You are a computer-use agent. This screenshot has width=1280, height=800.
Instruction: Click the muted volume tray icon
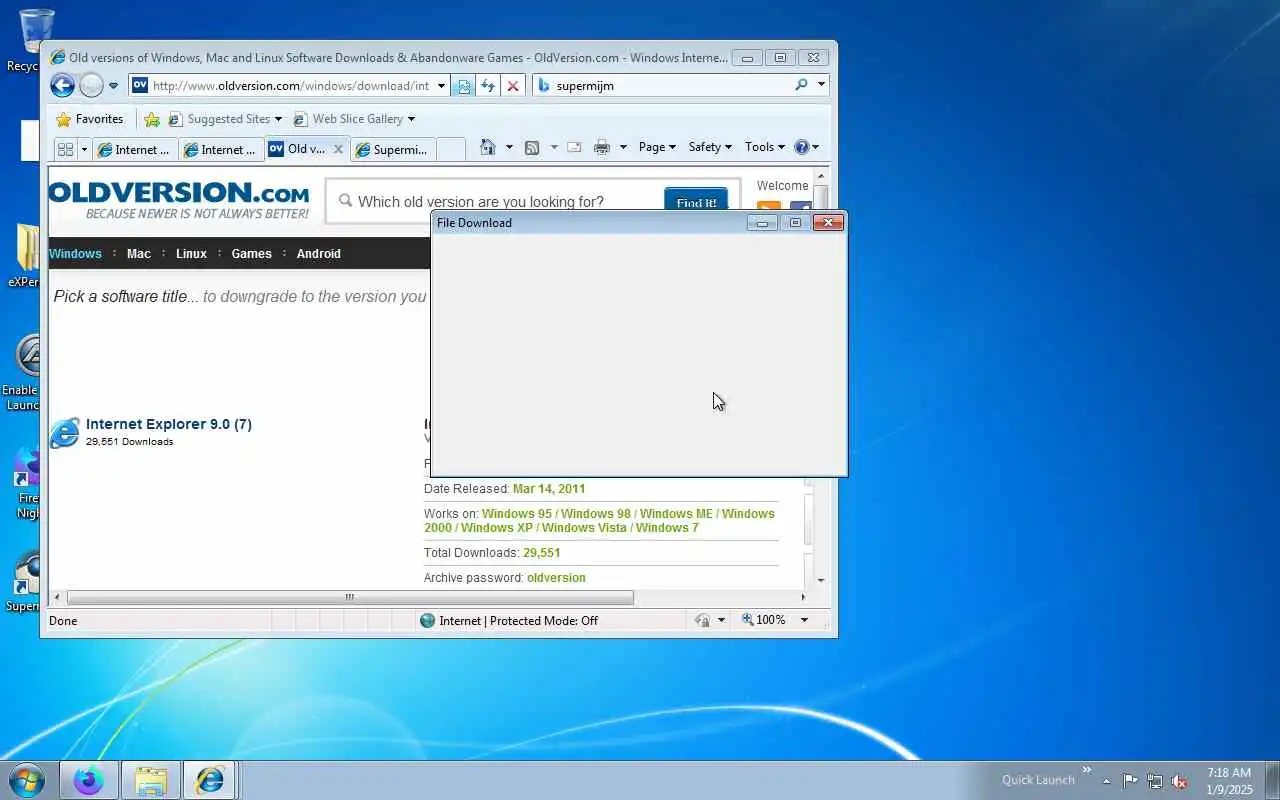point(1179,781)
